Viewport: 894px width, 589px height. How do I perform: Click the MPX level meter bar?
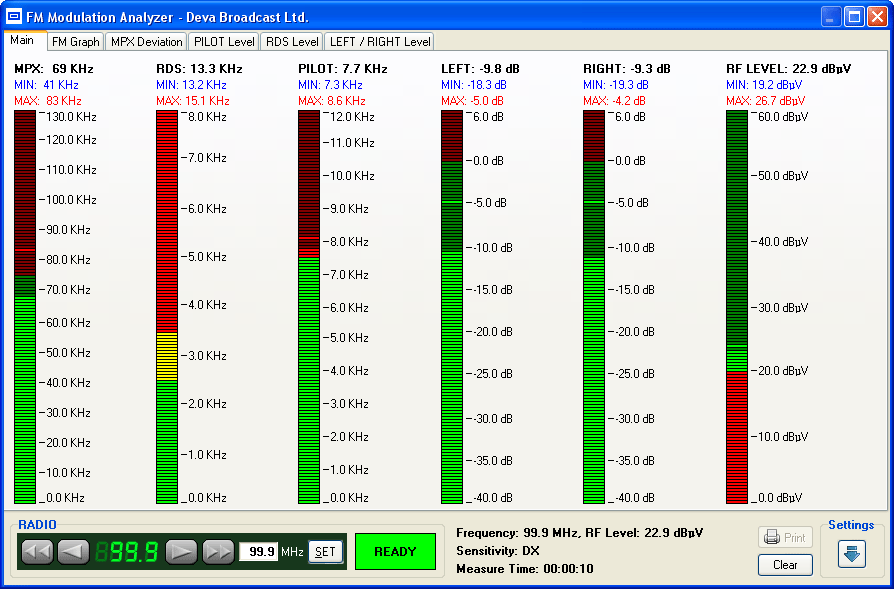point(25,306)
